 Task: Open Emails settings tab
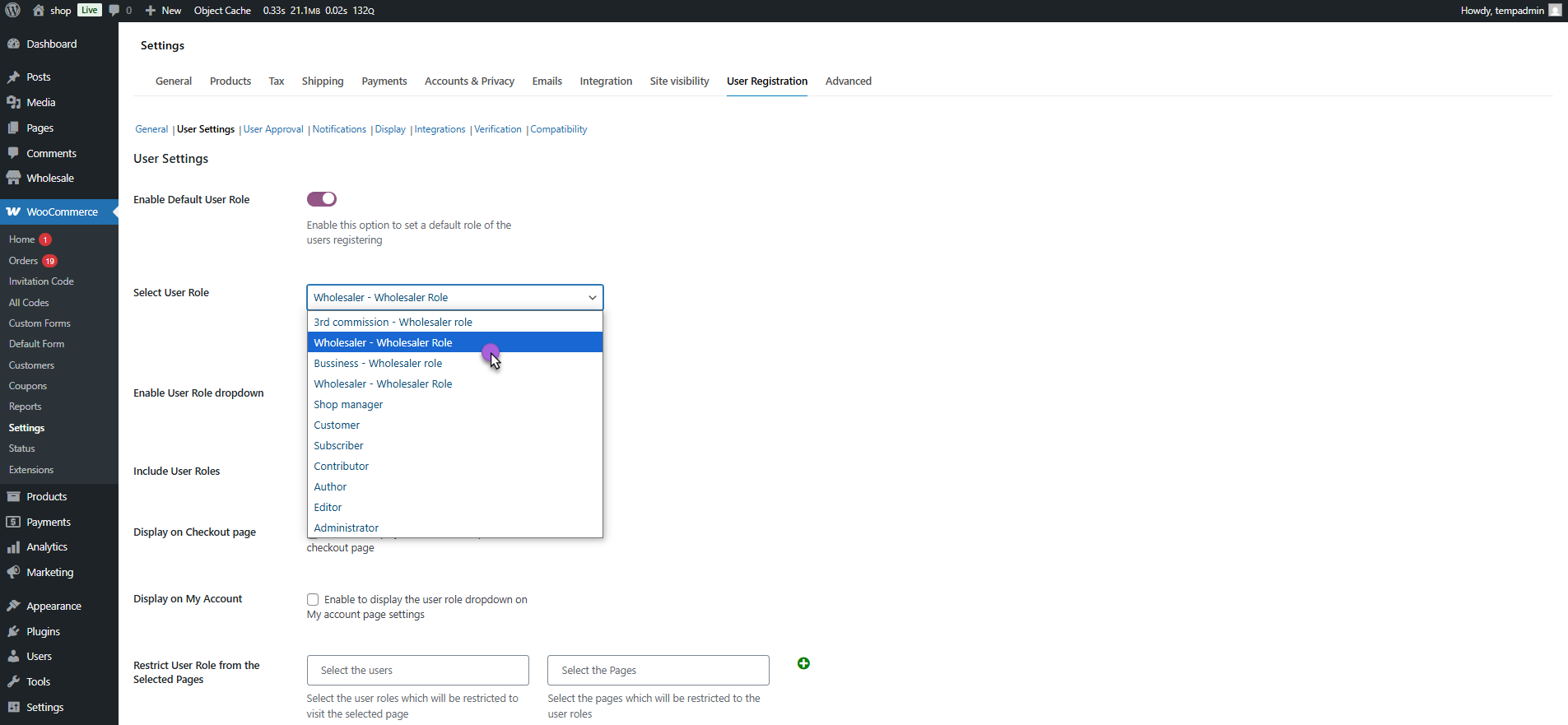pyautogui.click(x=547, y=81)
